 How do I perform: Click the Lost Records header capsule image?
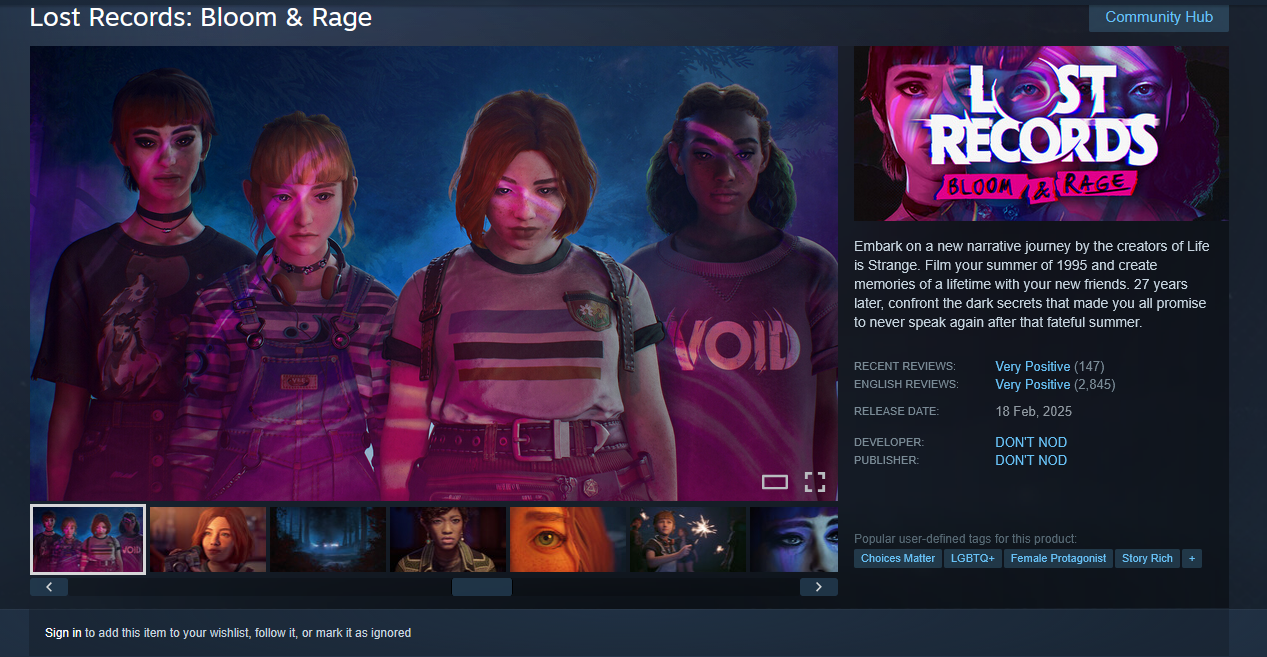(1041, 133)
